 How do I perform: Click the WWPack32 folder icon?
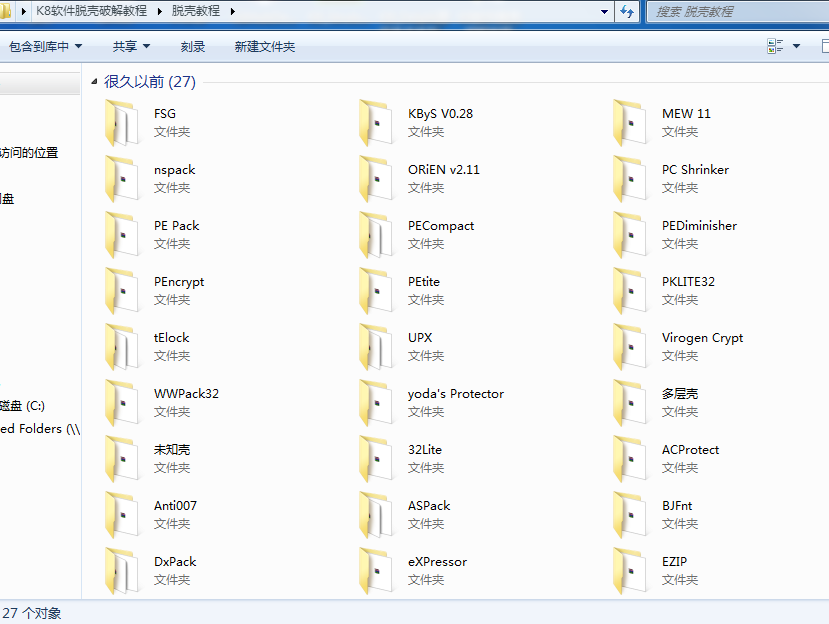(x=122, y=403)
